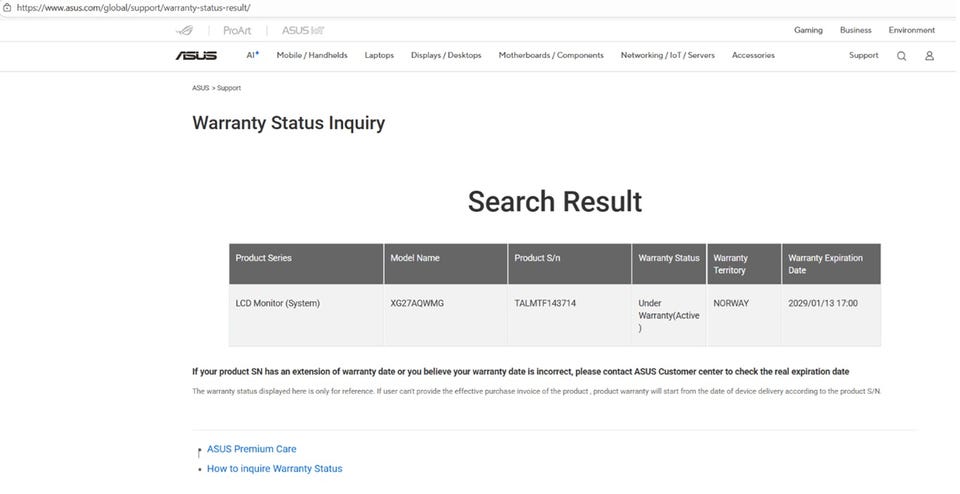Open the user account icon

pyautogui.click(x=929, y=56)
